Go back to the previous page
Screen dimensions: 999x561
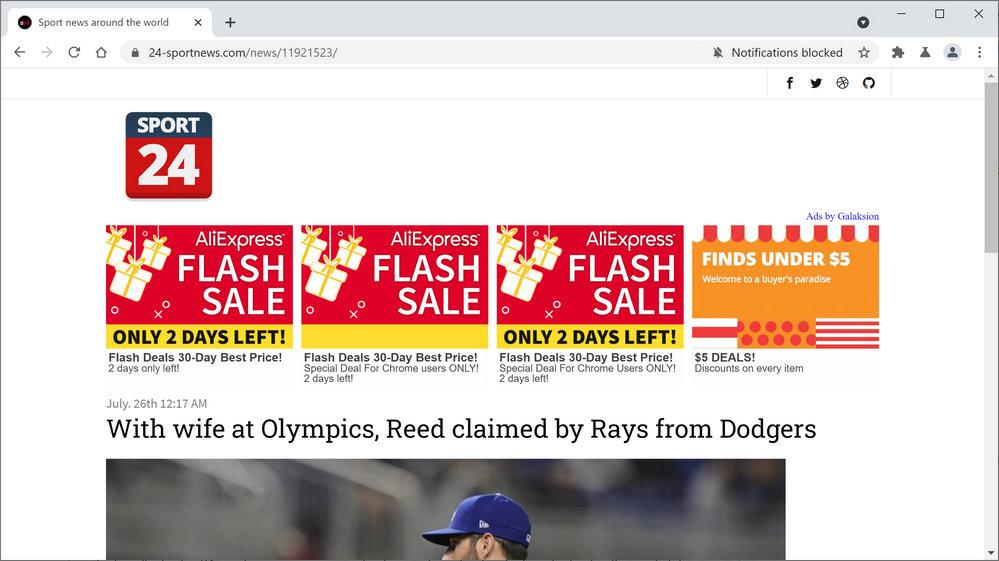pos(20,52)
